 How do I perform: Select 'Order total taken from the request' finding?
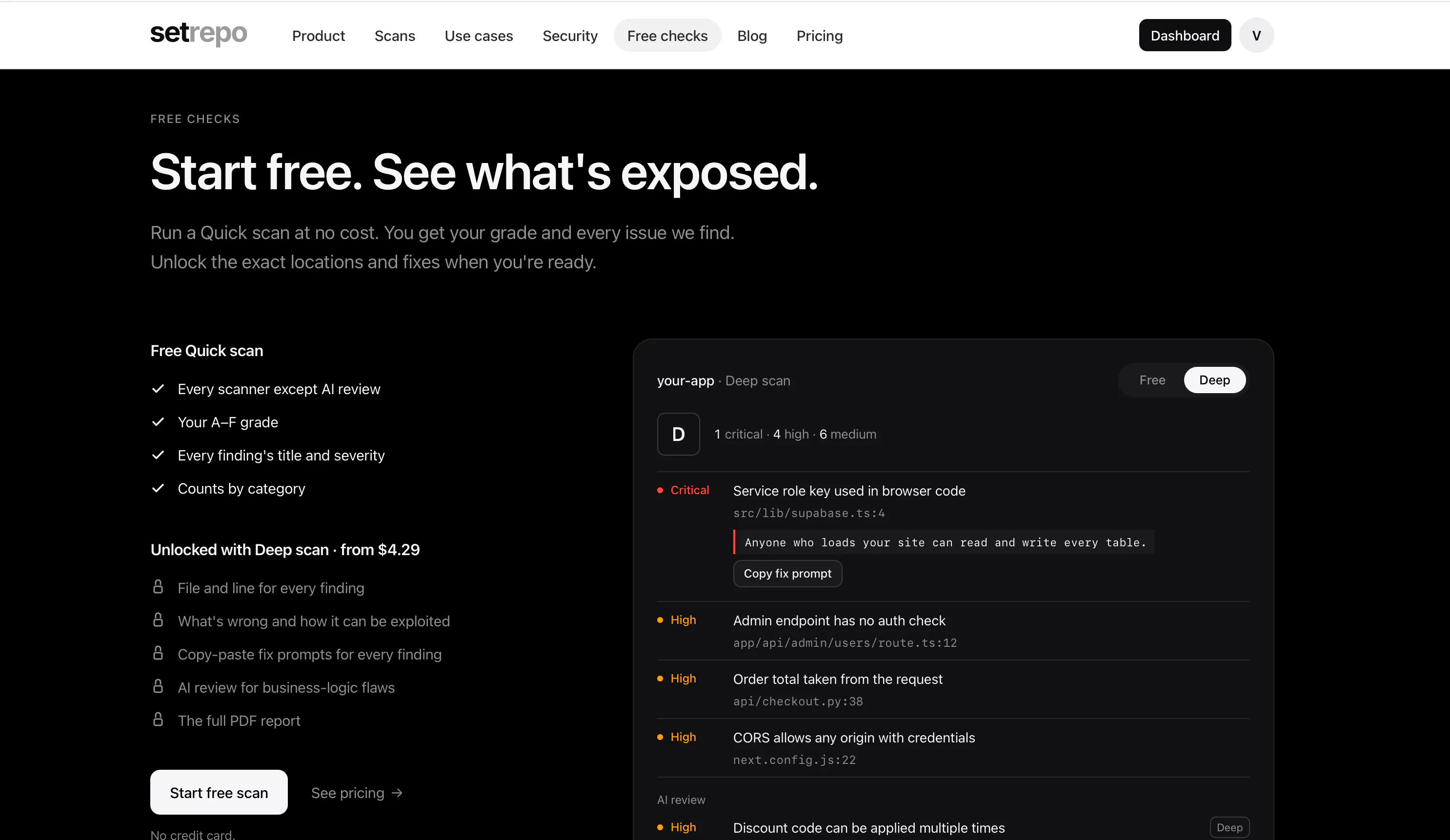click(837, 680)
